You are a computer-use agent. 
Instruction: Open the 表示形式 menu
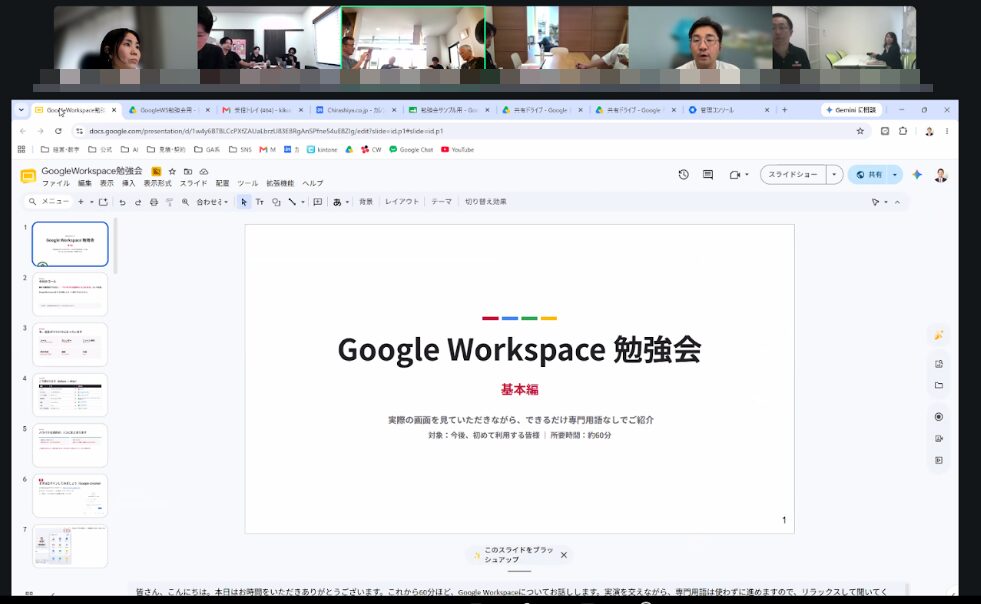158,183
